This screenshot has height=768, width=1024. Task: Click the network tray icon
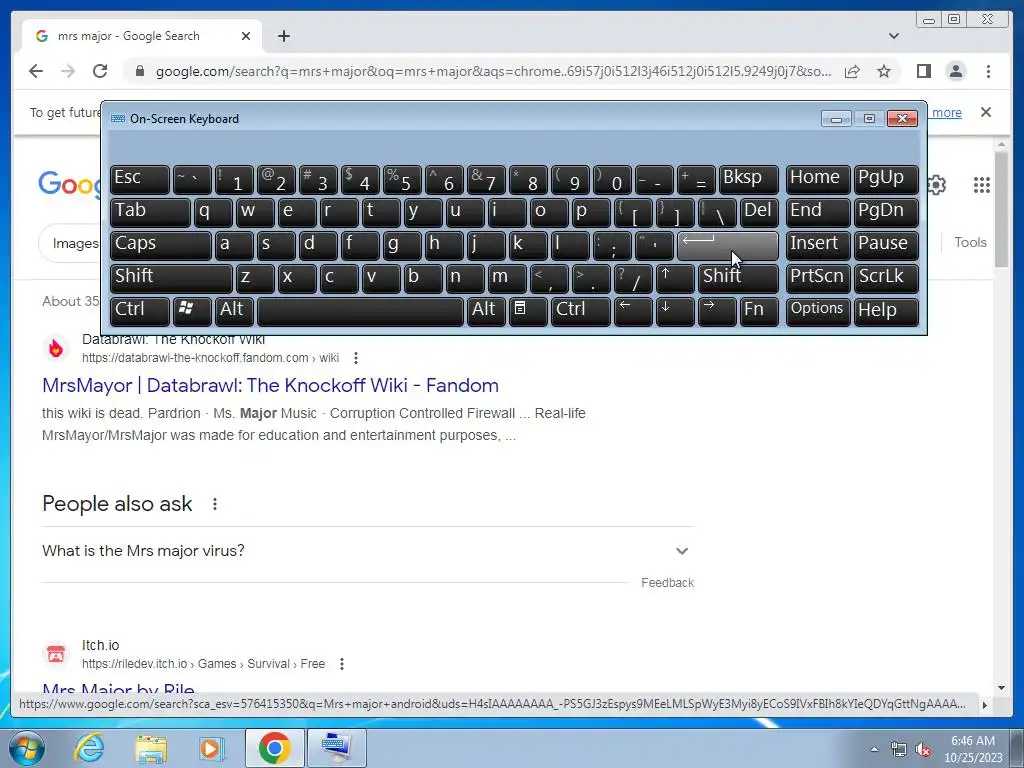899,750
